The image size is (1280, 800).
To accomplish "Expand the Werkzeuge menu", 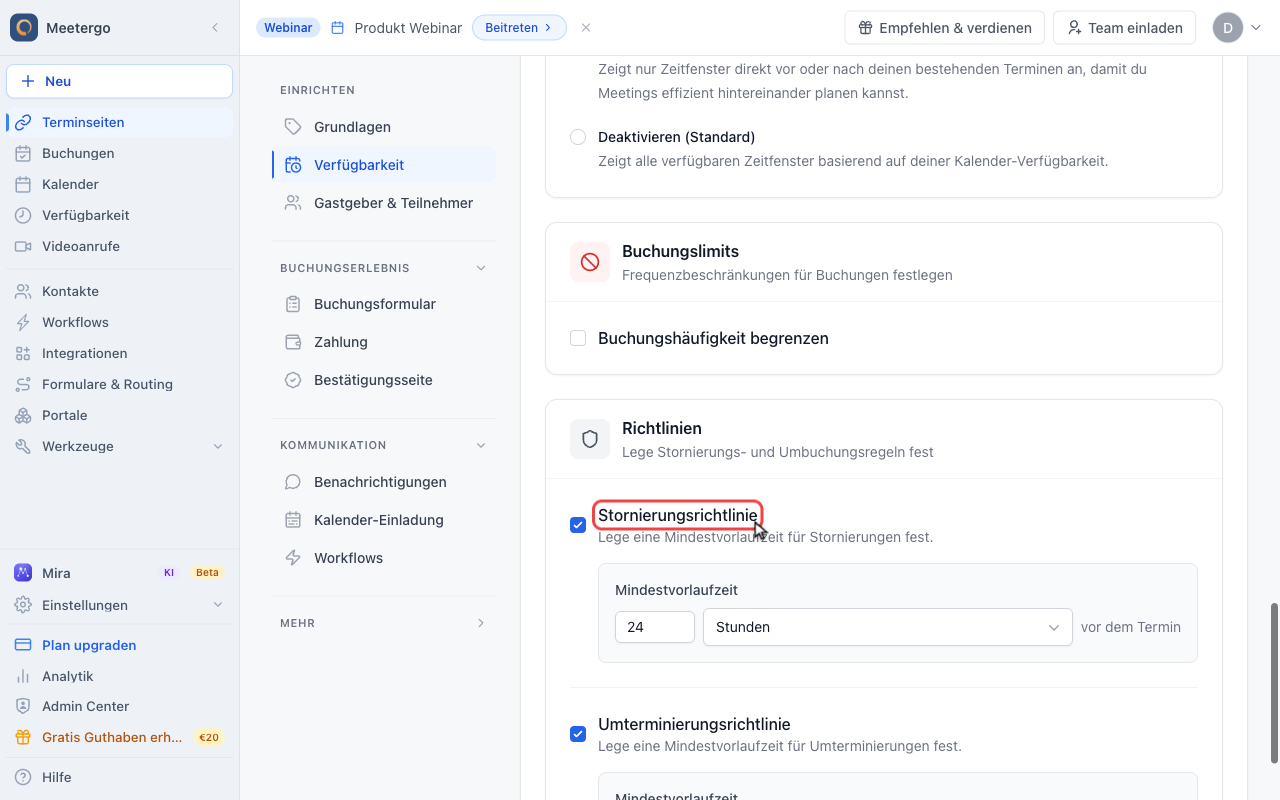I will tap(218, 446).
